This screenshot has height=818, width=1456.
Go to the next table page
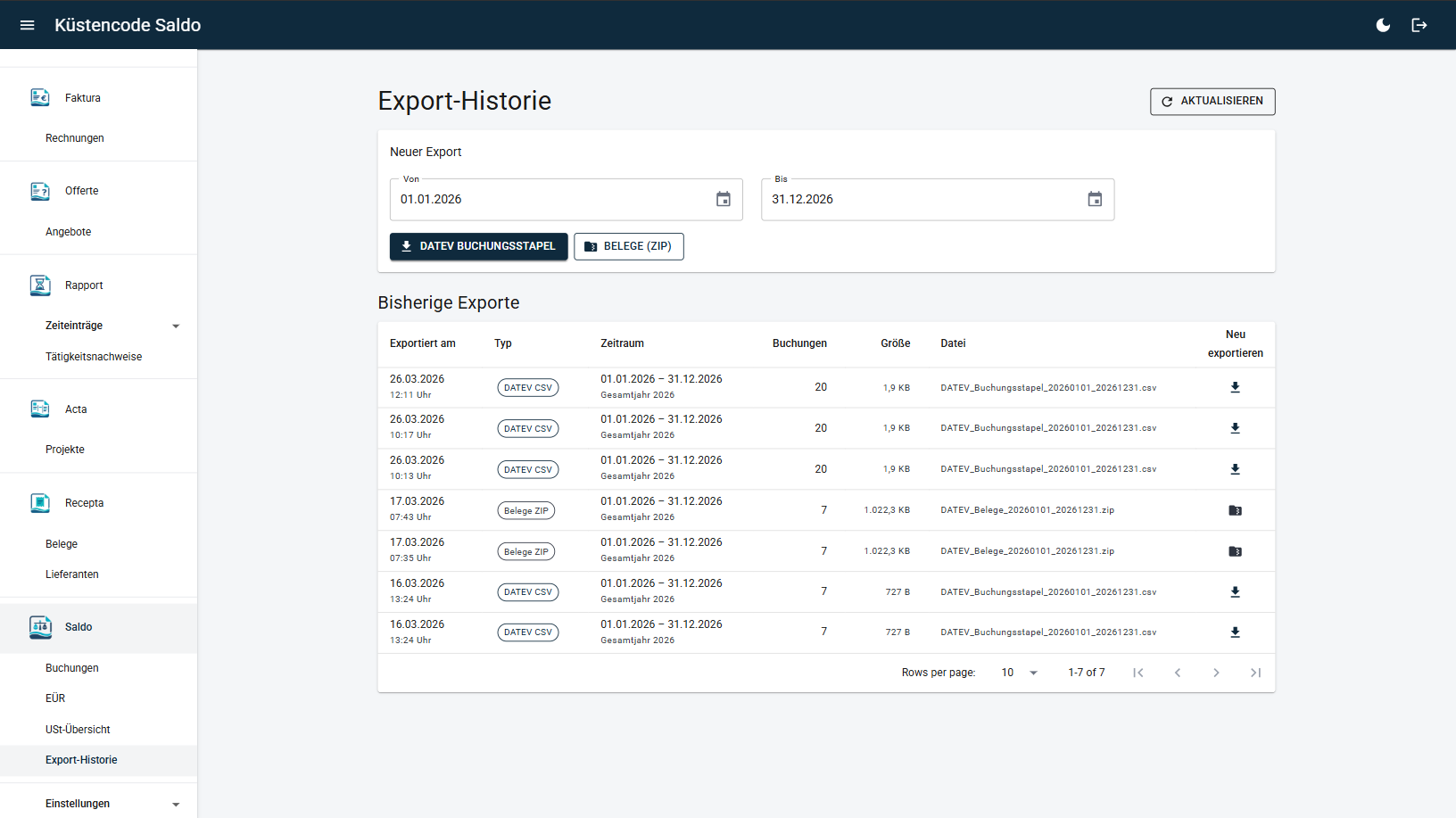tap(1215, 673)
